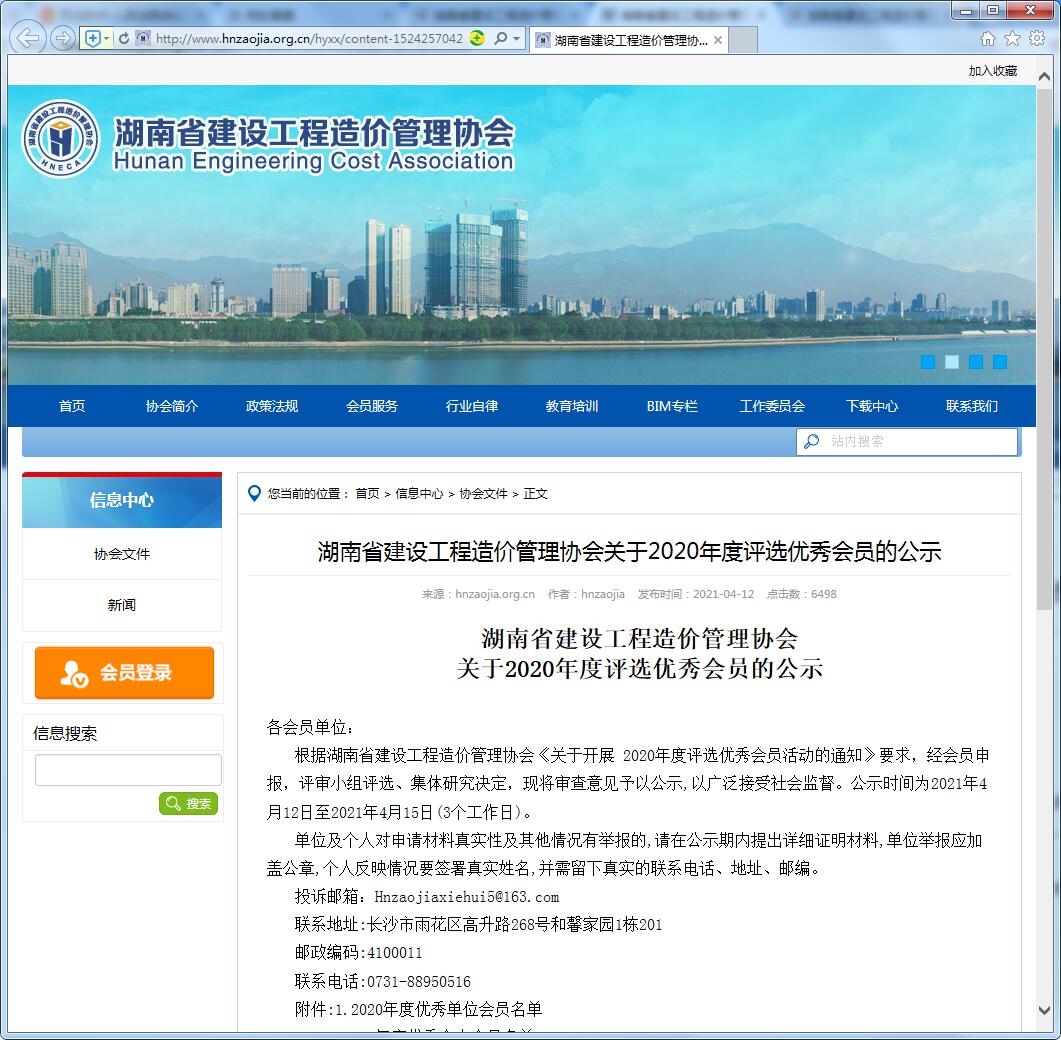Viewport: 1061px width, 1040px height.
Task: Click the favorites star icon
Action: click(1012, 39)
